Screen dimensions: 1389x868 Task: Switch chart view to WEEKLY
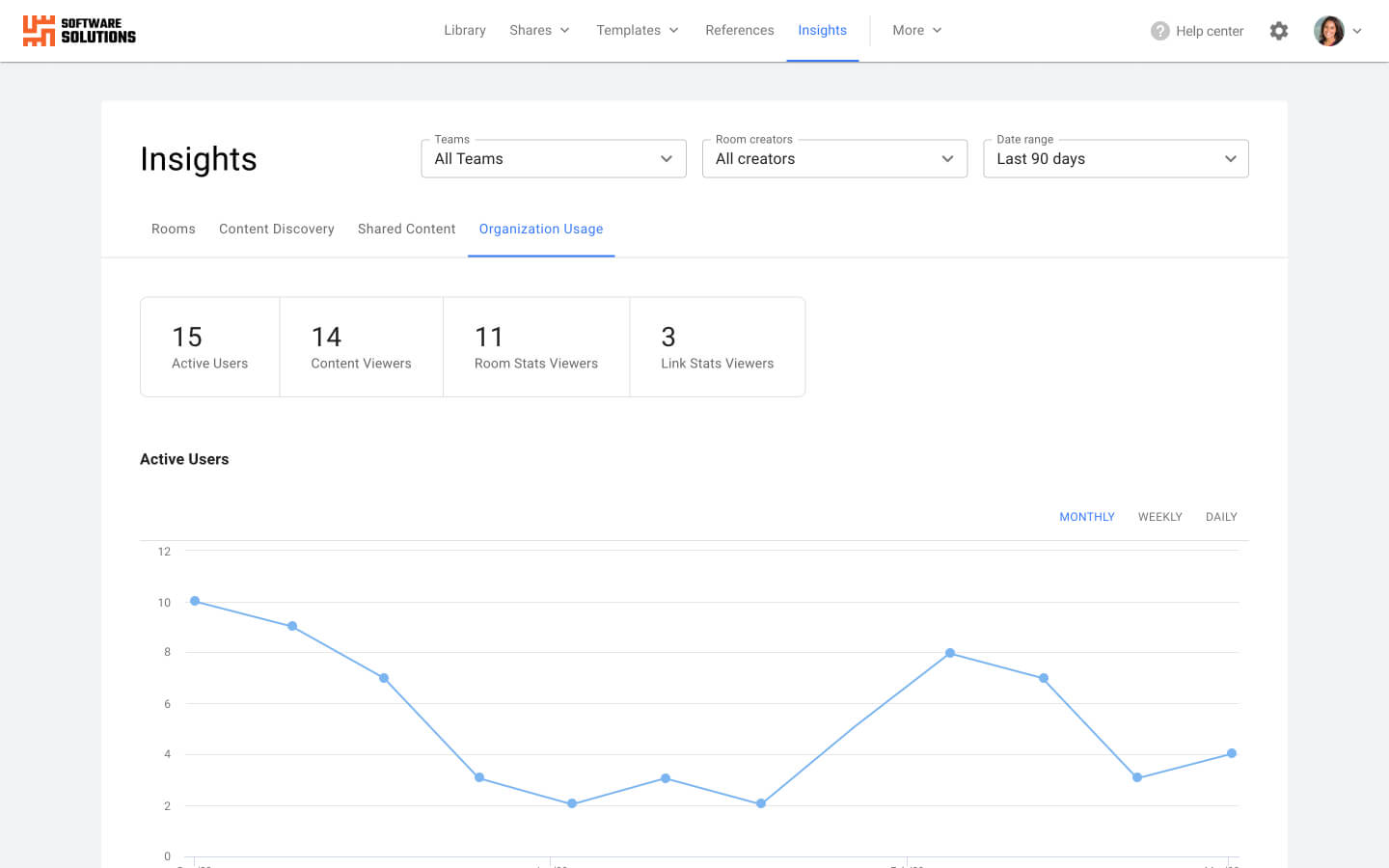(x=1159, y=516)
